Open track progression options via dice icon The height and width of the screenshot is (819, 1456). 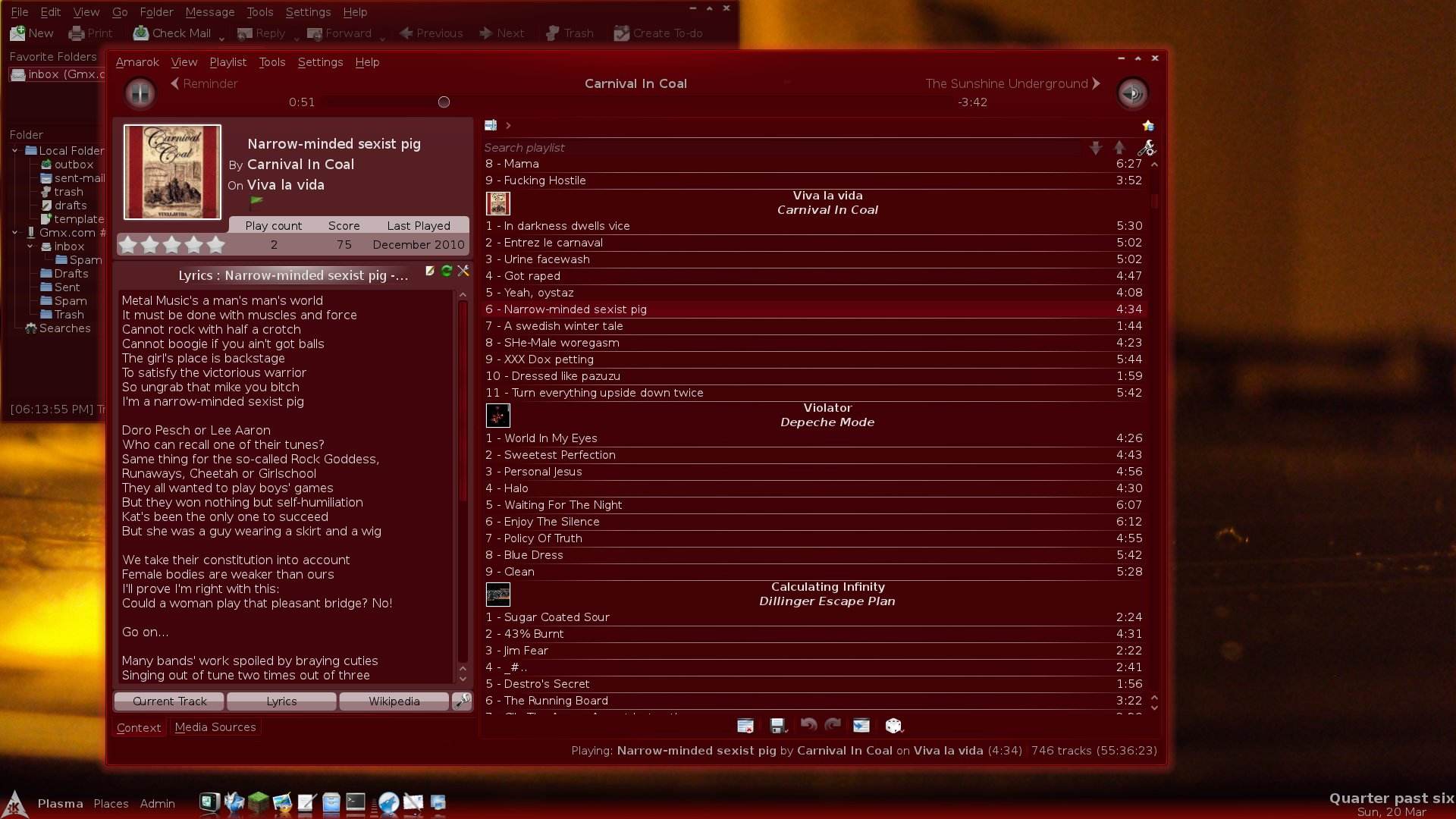(894, 726)
